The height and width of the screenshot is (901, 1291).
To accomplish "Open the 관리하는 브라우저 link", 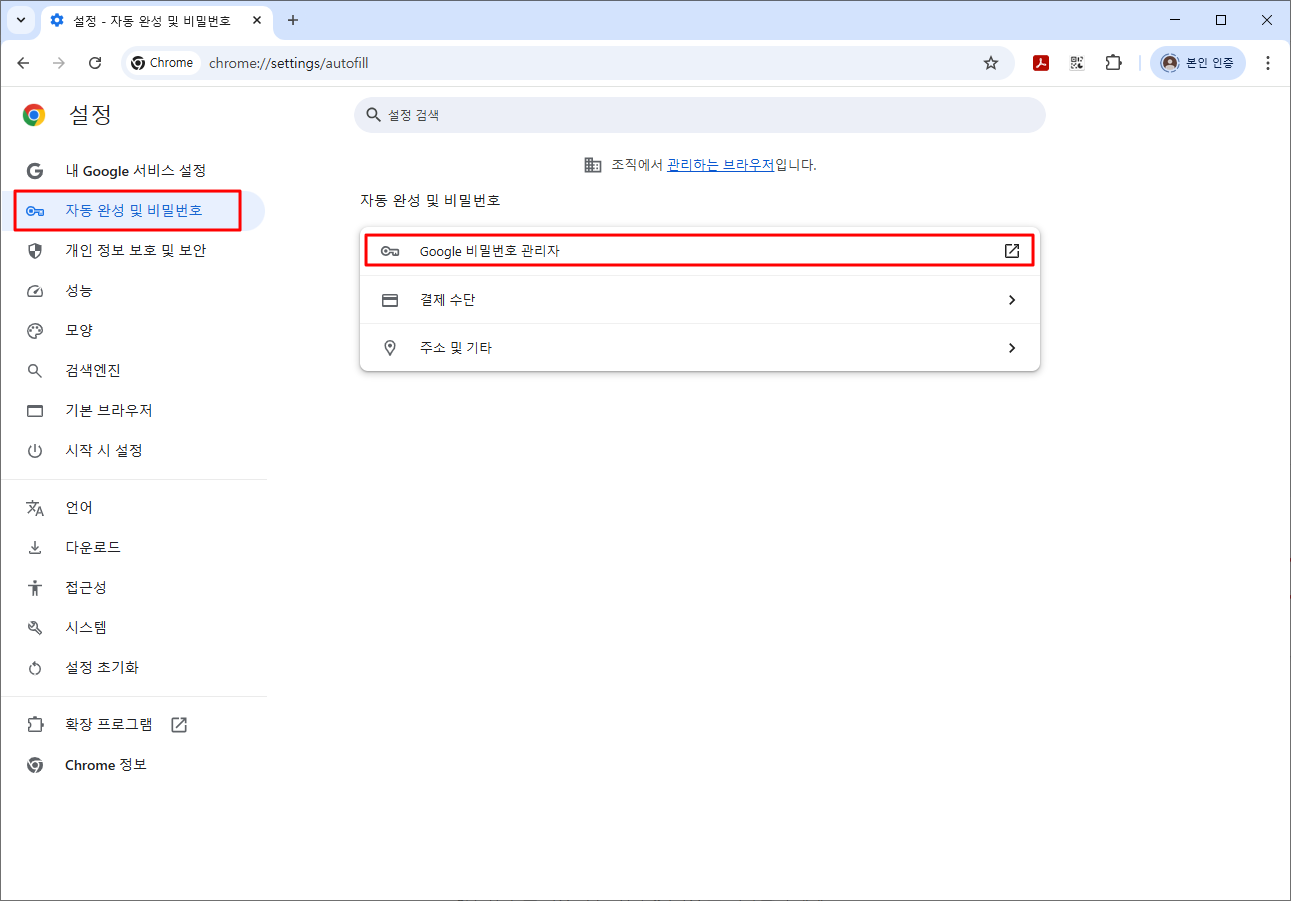I will pyautogui.click(x=720, y=165).
